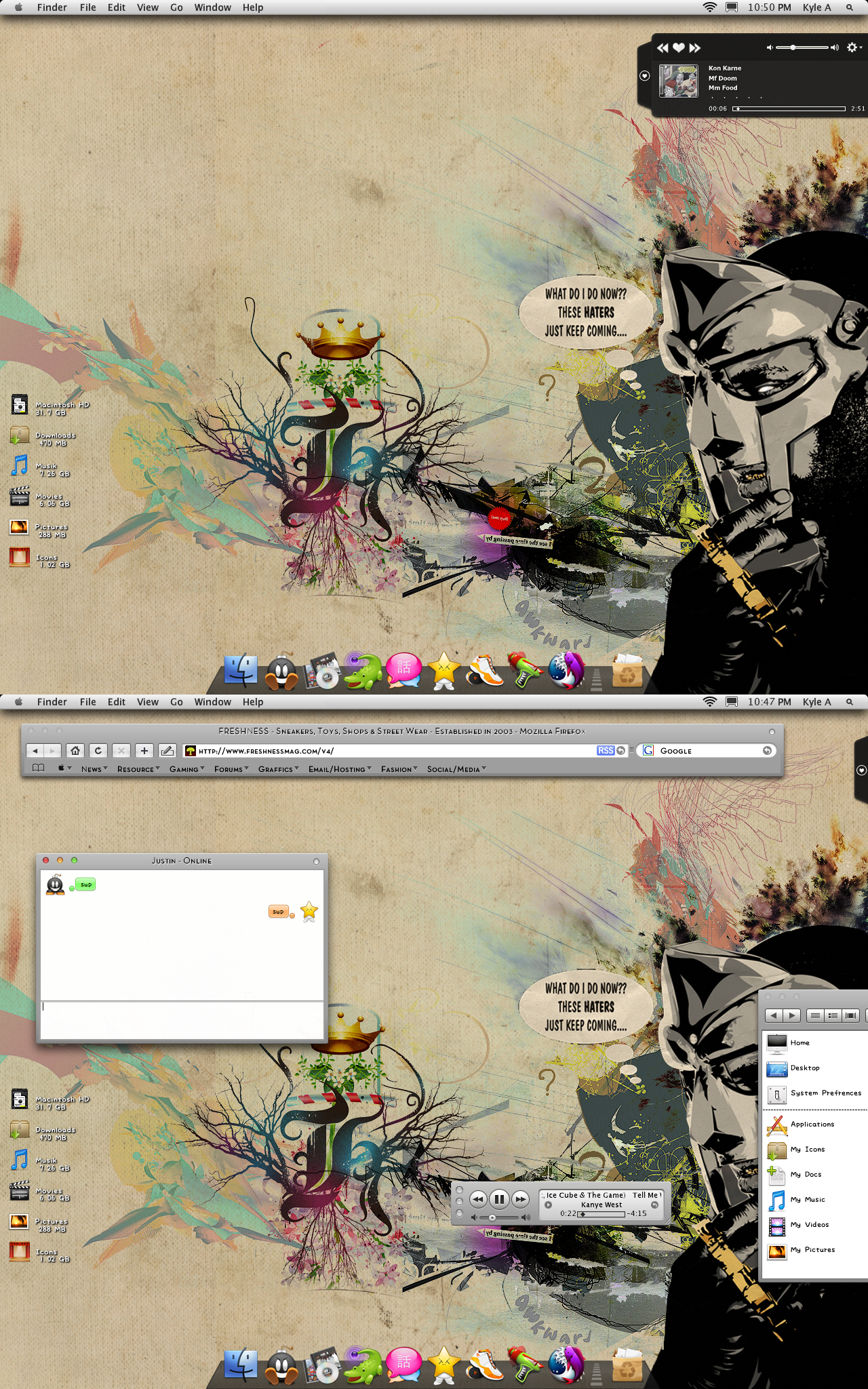Open Help menu in 10:47 PM menu bar
This screenshot has height=1389, width=868.
click(253, 702)
